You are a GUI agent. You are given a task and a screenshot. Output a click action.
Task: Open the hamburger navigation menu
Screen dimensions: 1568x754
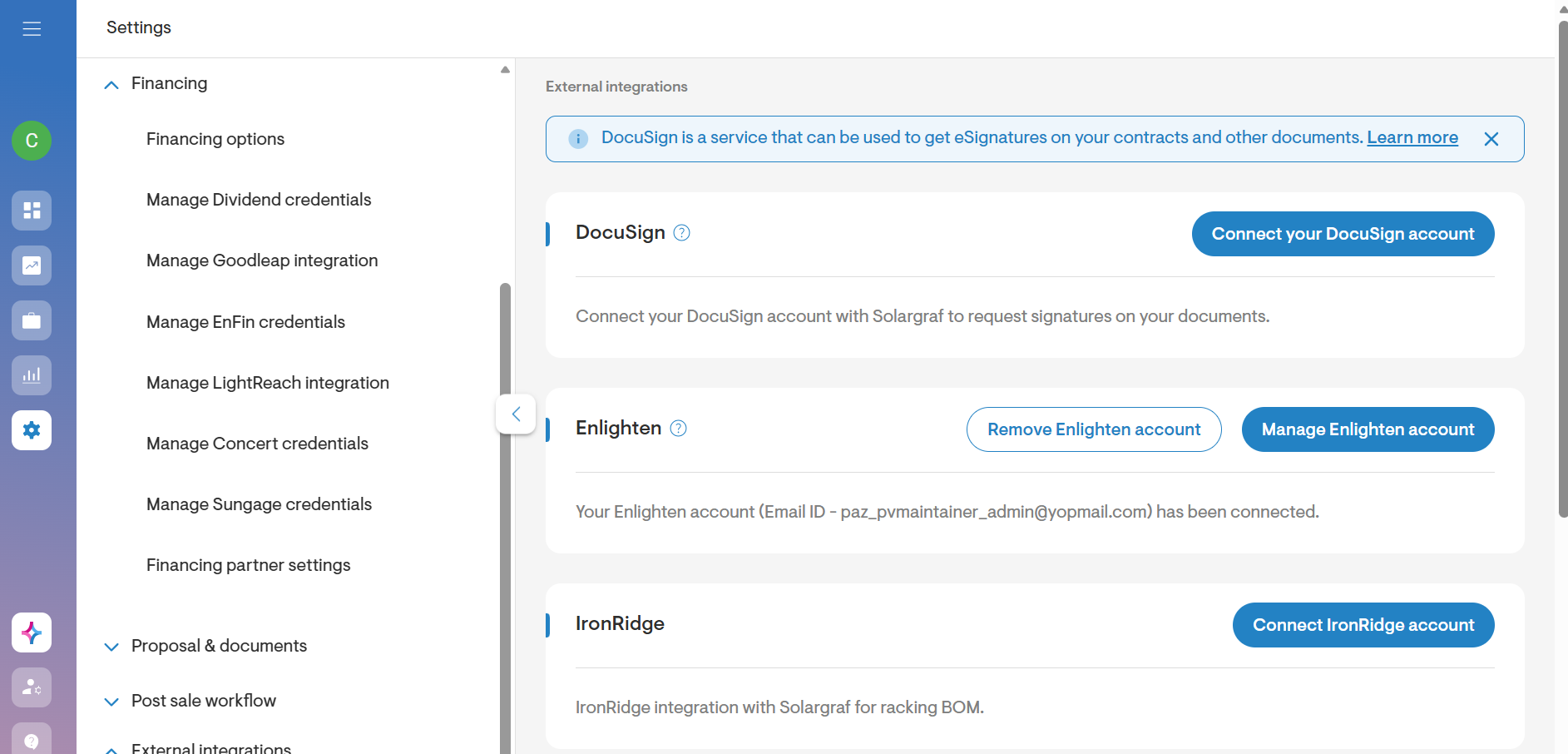[32, 29]
